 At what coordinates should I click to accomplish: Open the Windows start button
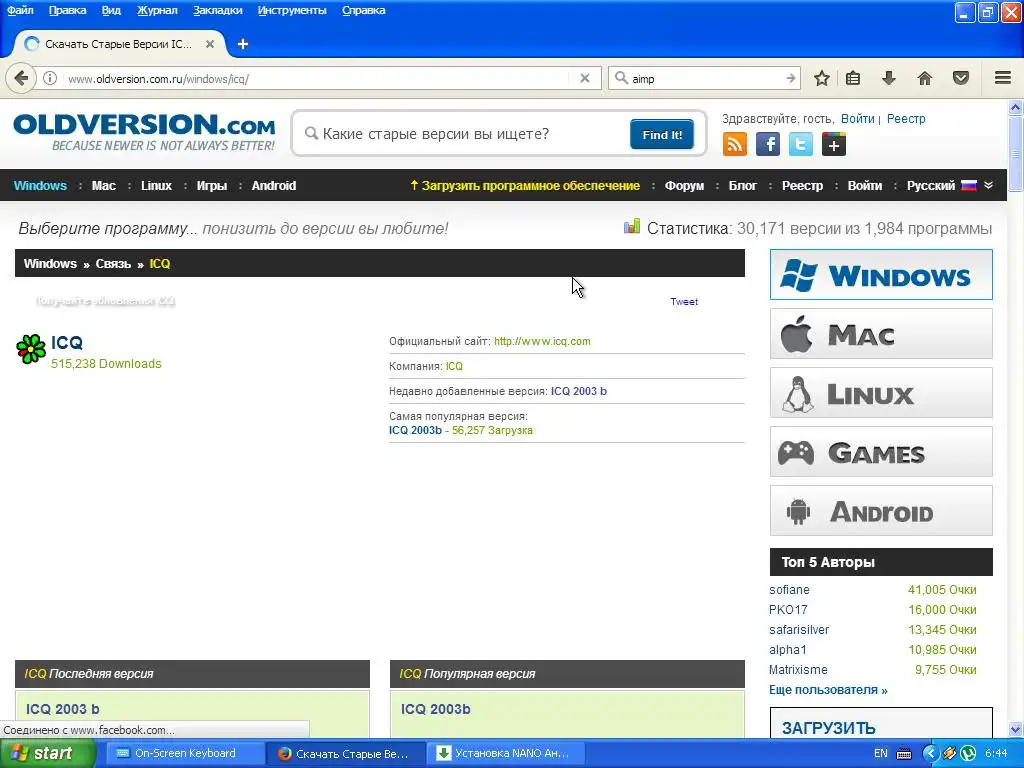[x=47, y=753]
